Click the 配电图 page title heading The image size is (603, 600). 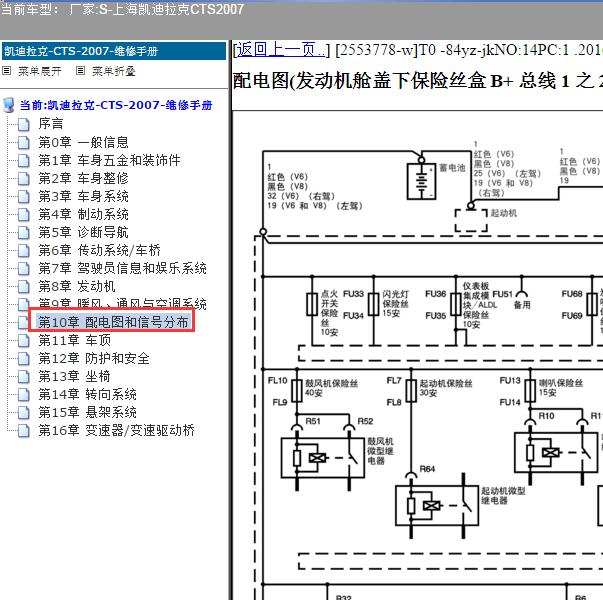pyautogui.click(x=418, y=82)
